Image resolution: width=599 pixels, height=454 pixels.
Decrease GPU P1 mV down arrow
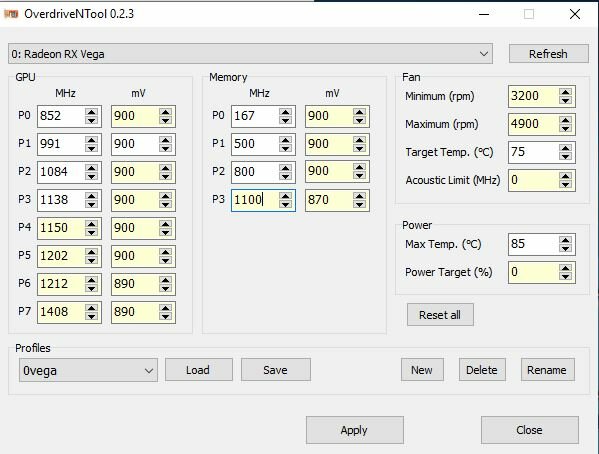166,149
